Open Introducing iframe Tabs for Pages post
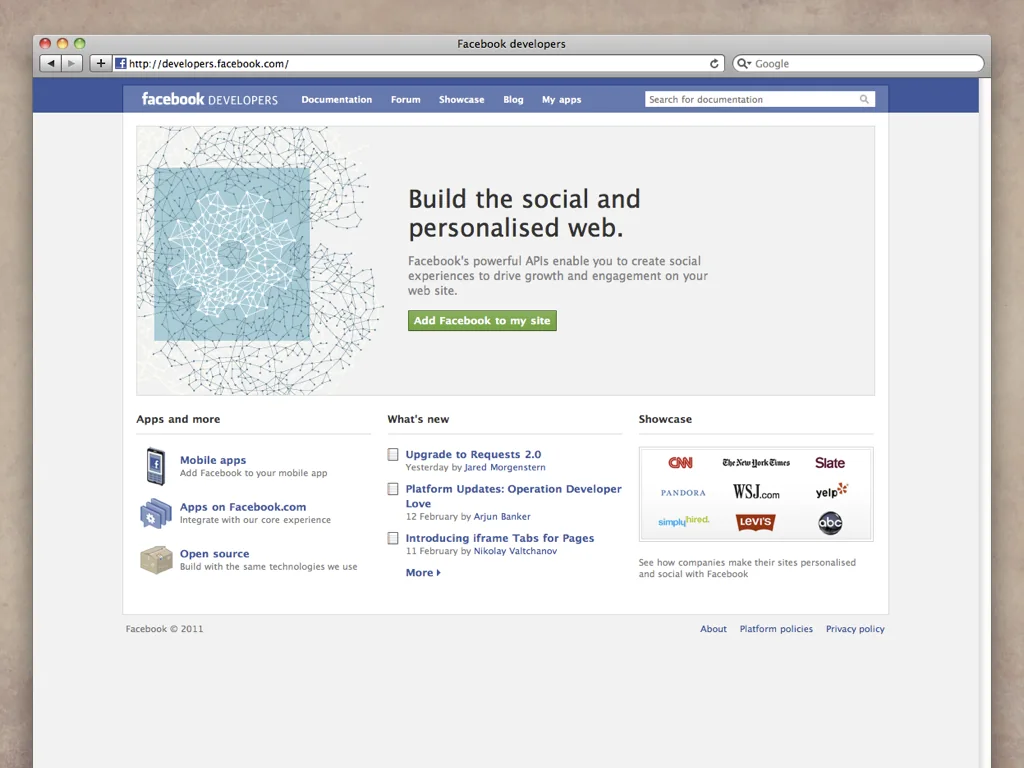 [x=500, y=538]
